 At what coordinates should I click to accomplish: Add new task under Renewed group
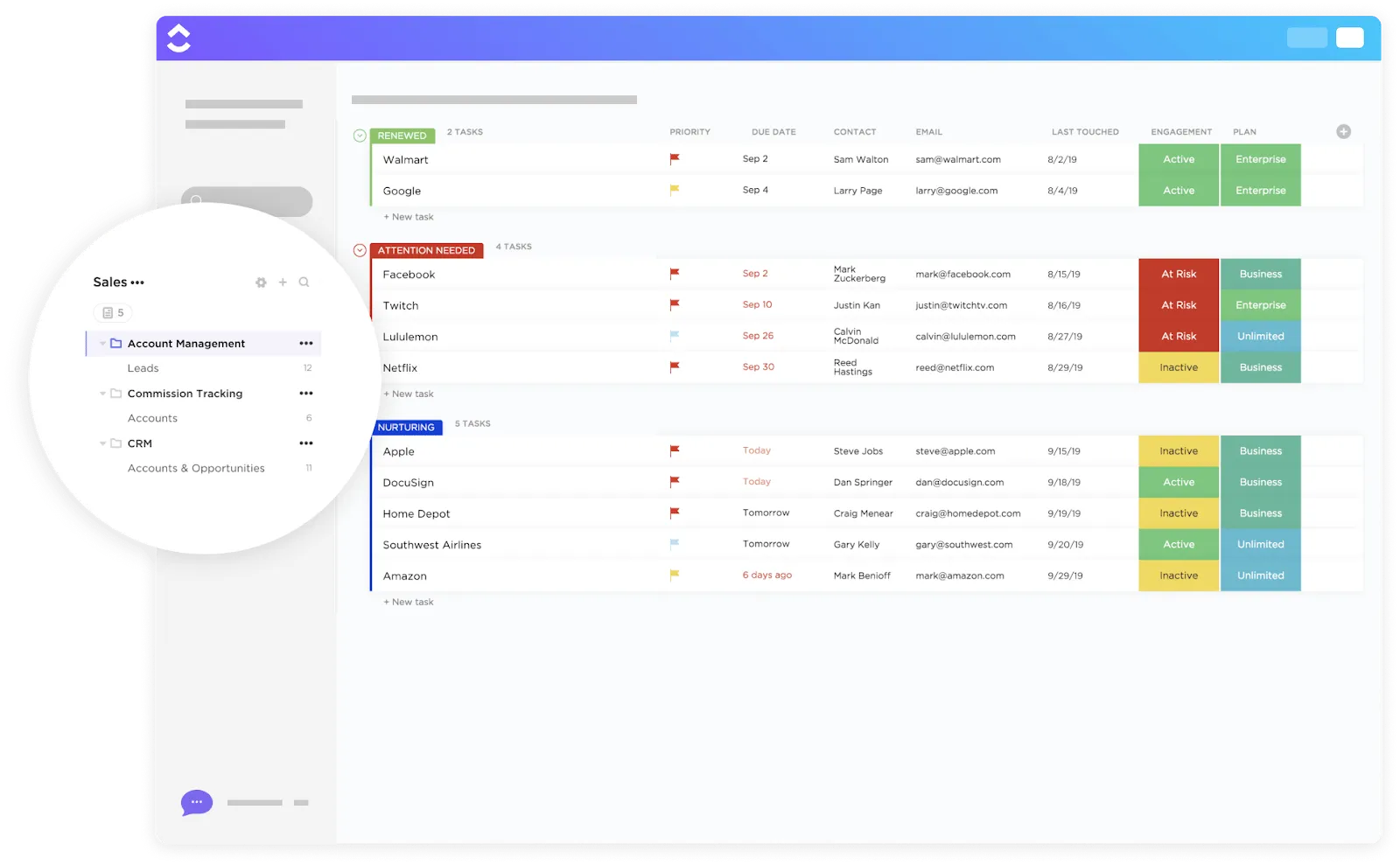click(409, 217)
